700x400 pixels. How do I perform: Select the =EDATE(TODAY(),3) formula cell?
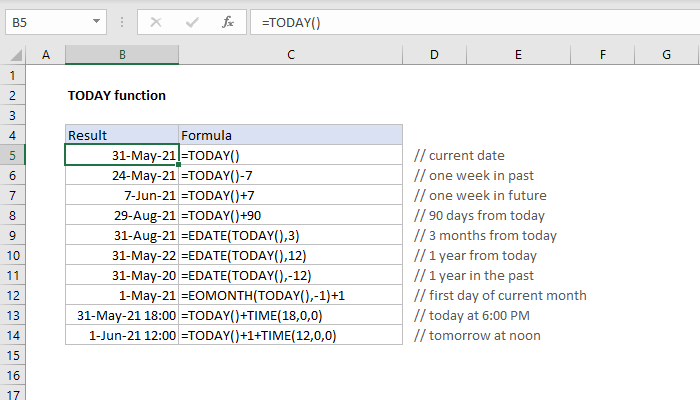tap(290, 235)
